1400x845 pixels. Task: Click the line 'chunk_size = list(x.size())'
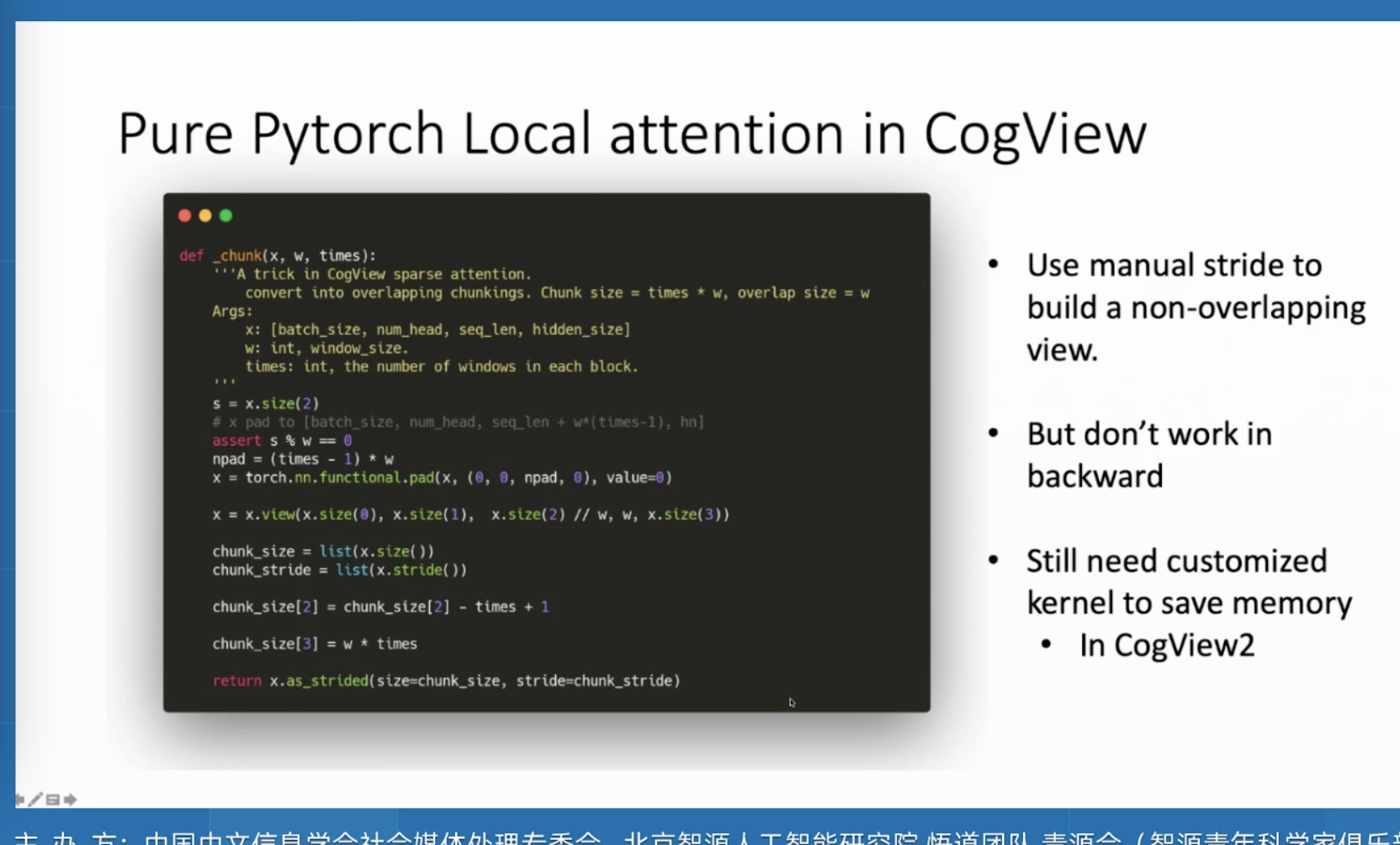pyautogui.click(x=323, y=551)
